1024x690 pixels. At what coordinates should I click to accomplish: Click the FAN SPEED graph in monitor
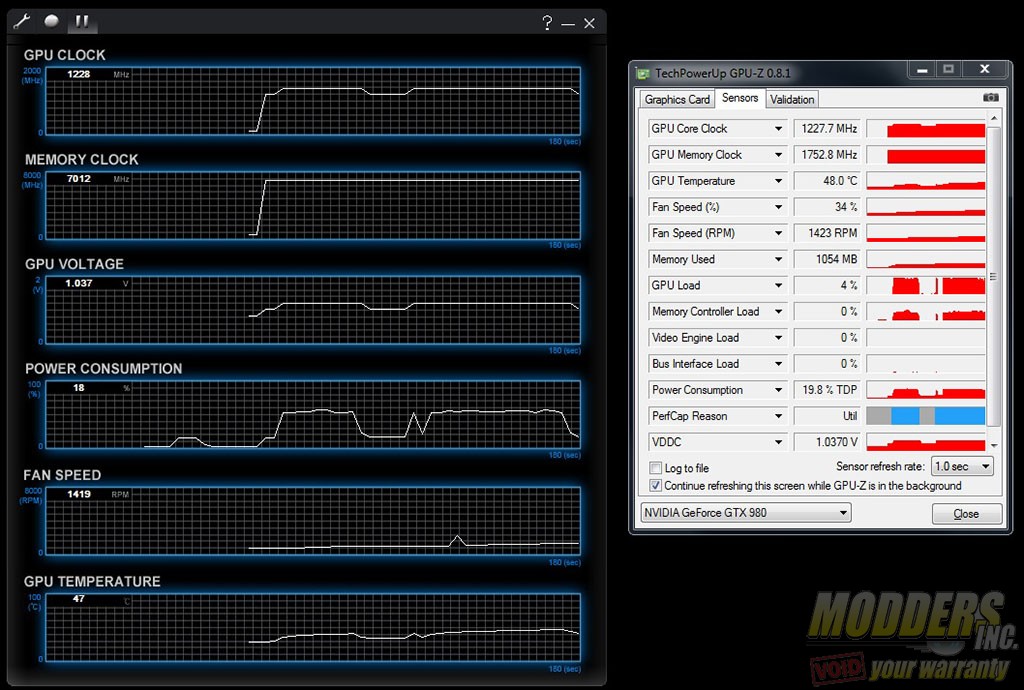click(x=313, y=521)
